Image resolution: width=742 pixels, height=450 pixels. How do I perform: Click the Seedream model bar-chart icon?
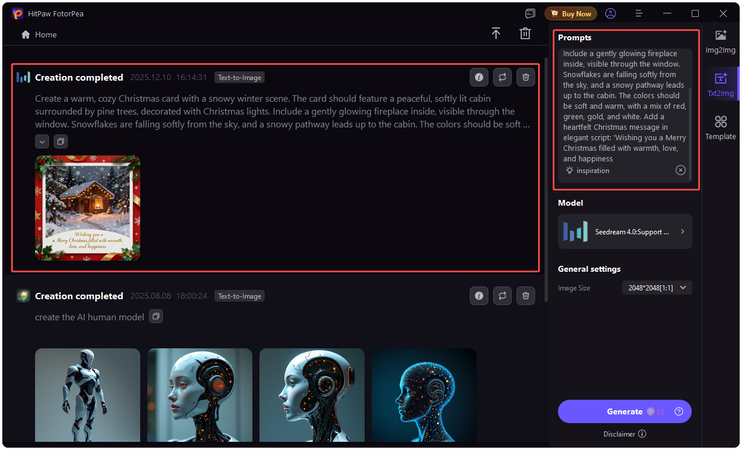(575, 231)
